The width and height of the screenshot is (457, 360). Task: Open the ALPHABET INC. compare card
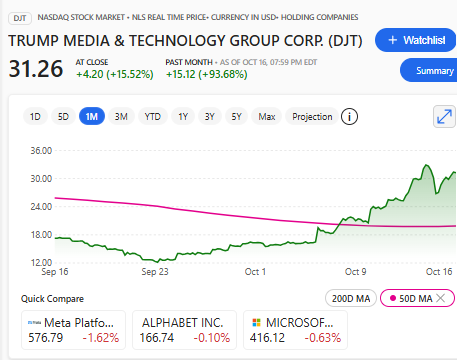click(x=184, y=330)
